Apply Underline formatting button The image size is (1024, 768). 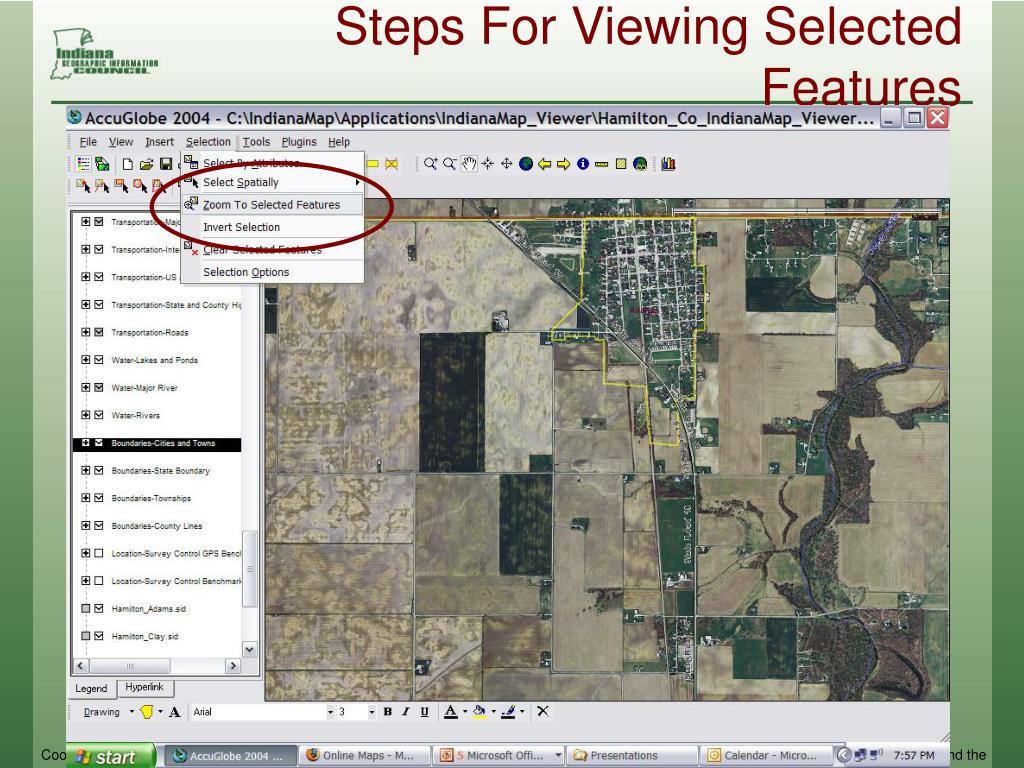point(424,712)
